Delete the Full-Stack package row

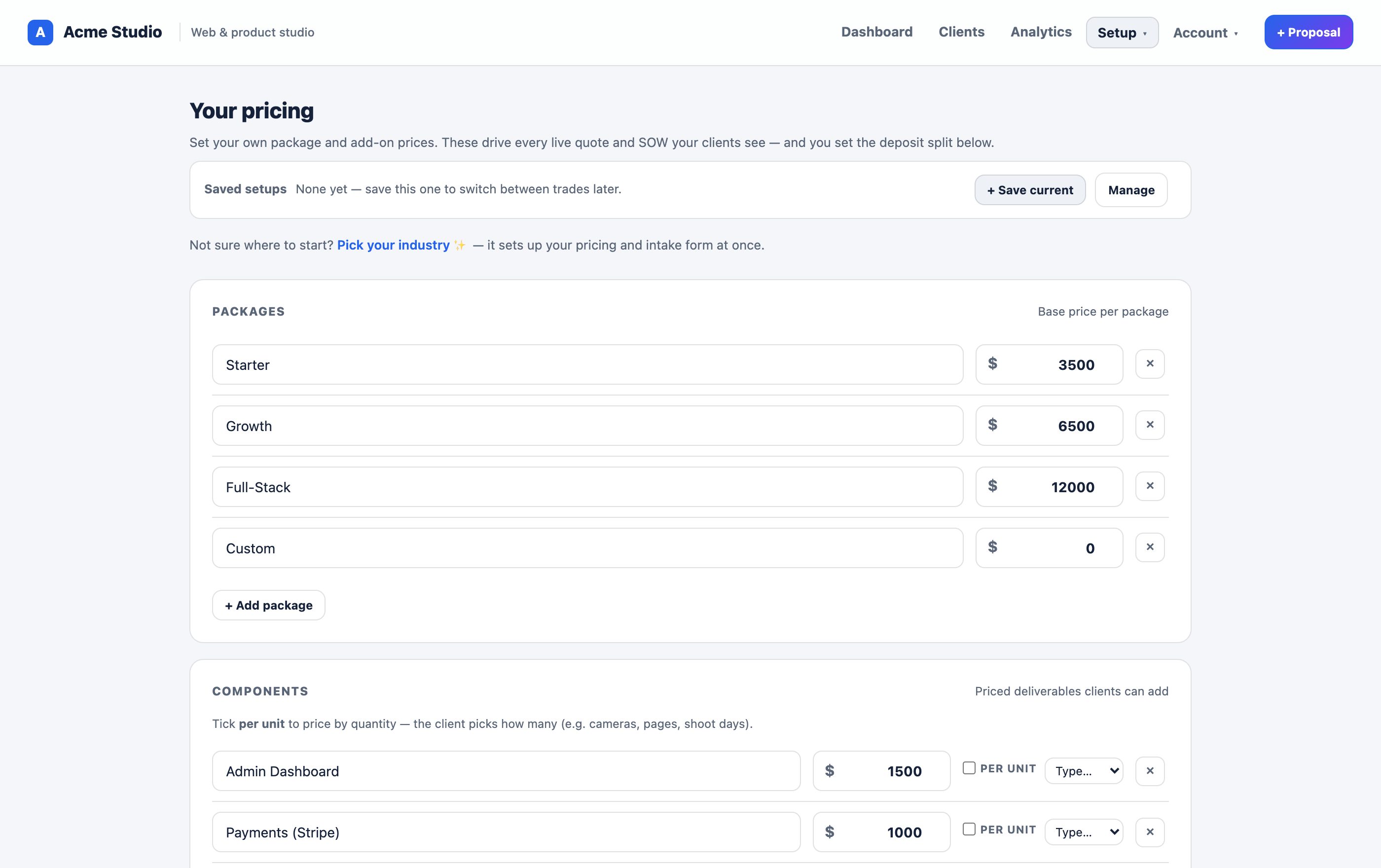(1150, 486)
